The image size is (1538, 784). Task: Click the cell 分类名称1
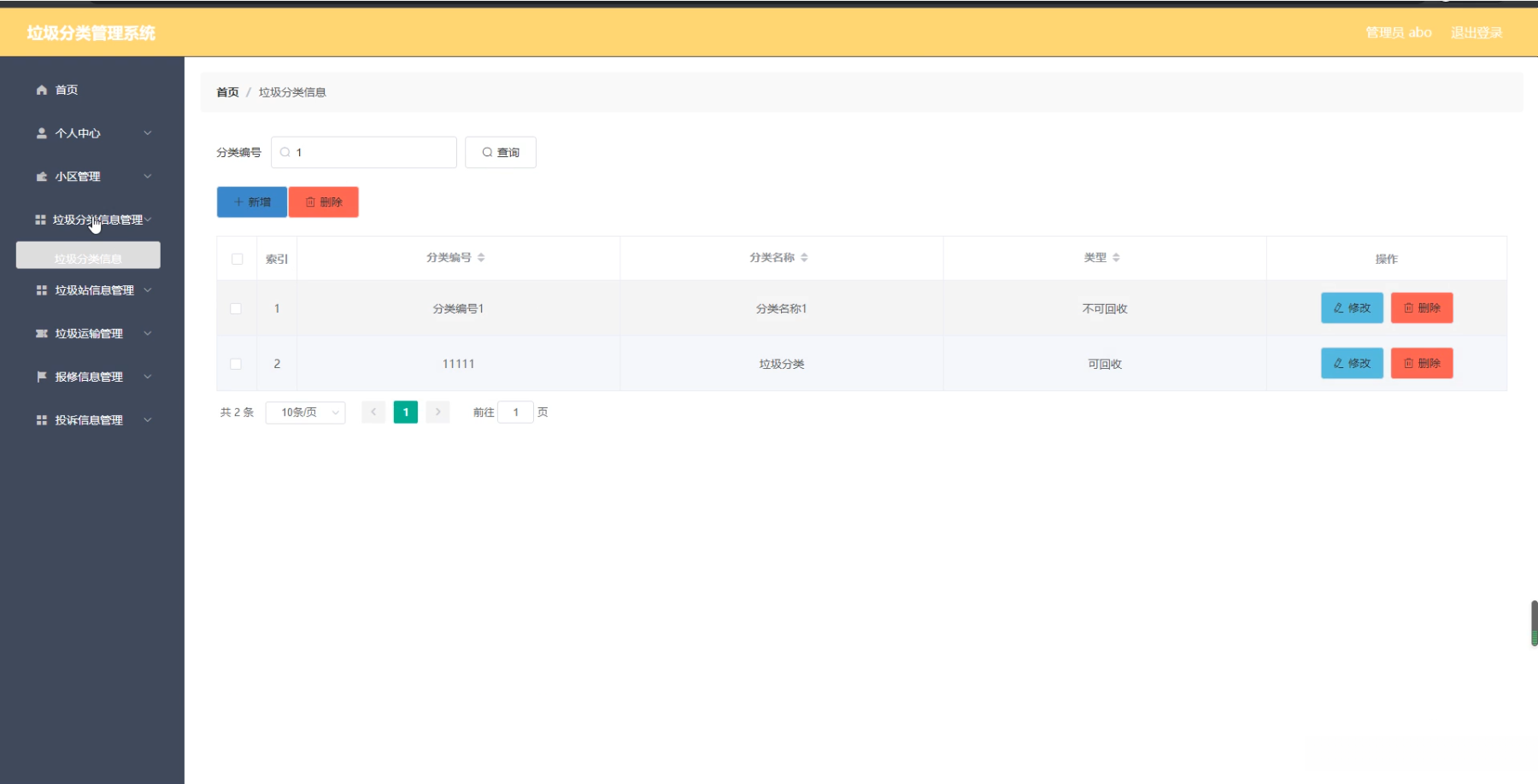click(782, 308)
